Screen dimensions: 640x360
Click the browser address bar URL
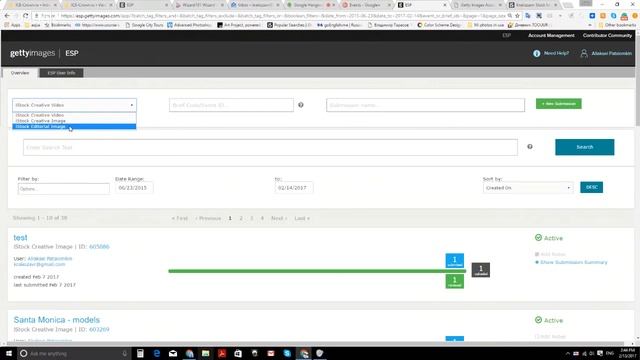(x=282, y=16)
